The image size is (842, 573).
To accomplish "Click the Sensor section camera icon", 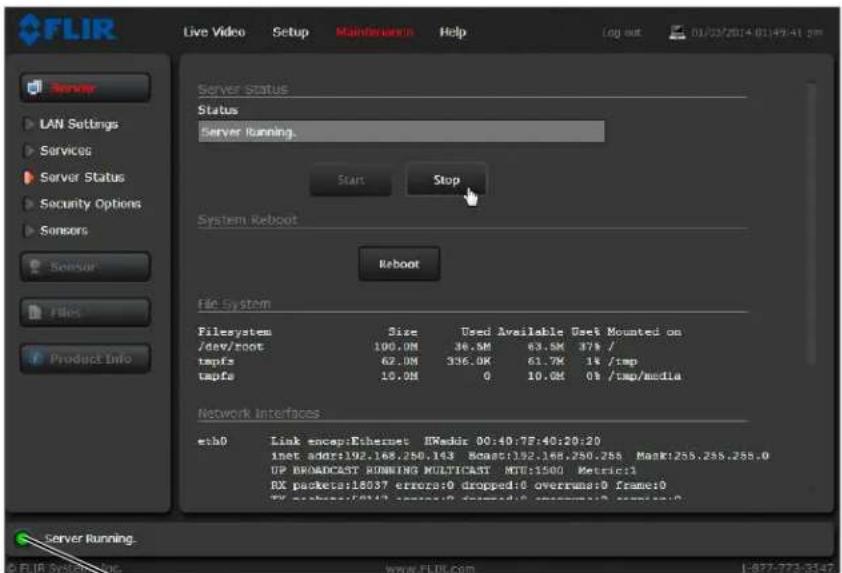I will point(35,266).
